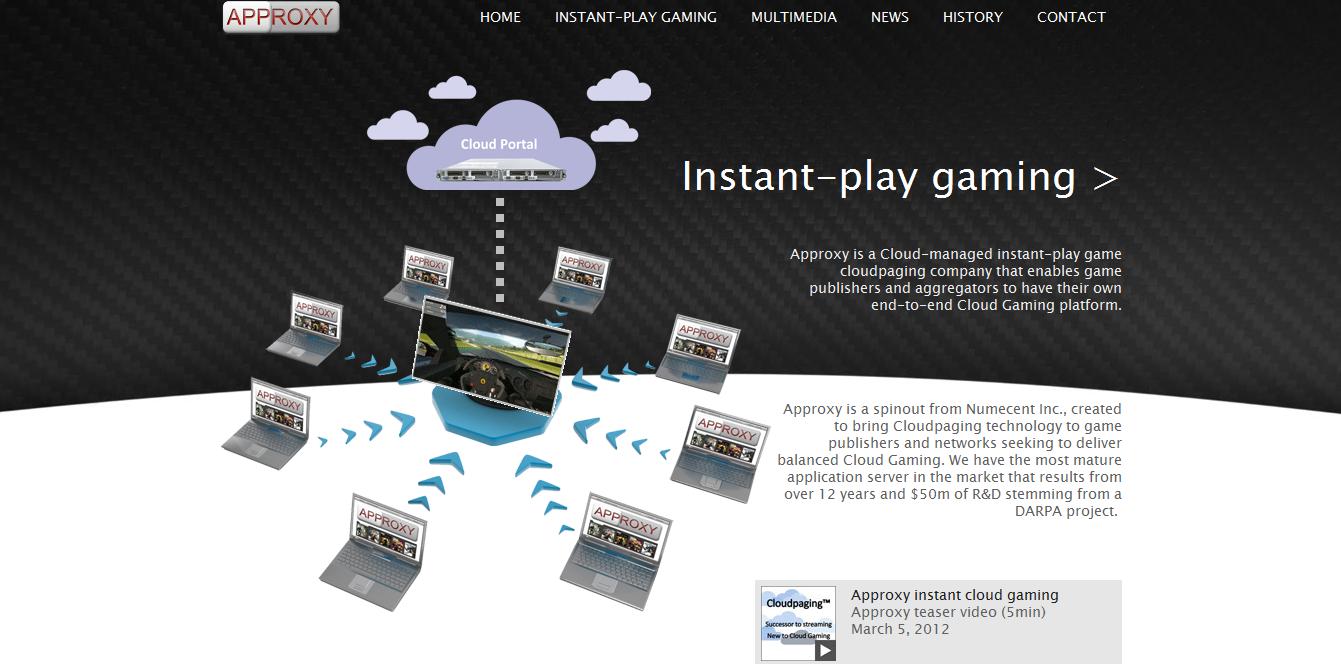This screenshot has width=1341, height=664.
Task: Click the "Cloud-managed instant-play game" paragraph
Action: click(x=956, y=280)
